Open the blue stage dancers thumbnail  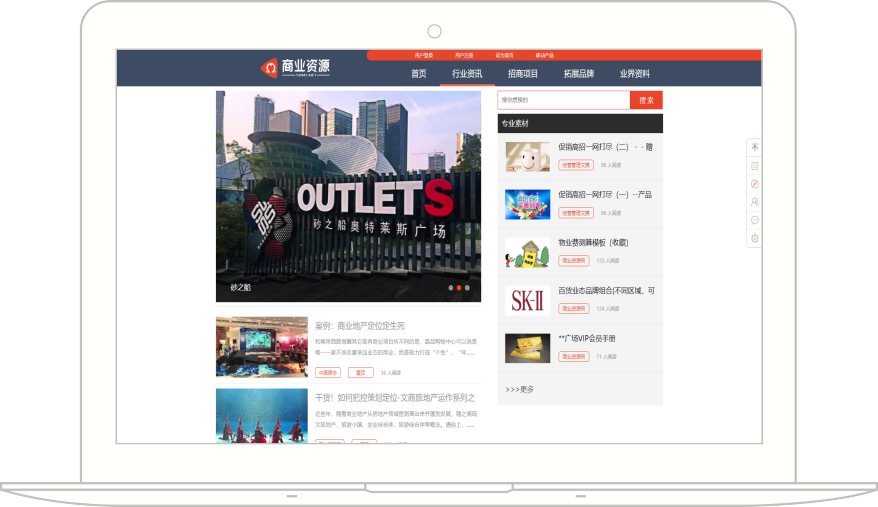(x=261, y=416)
